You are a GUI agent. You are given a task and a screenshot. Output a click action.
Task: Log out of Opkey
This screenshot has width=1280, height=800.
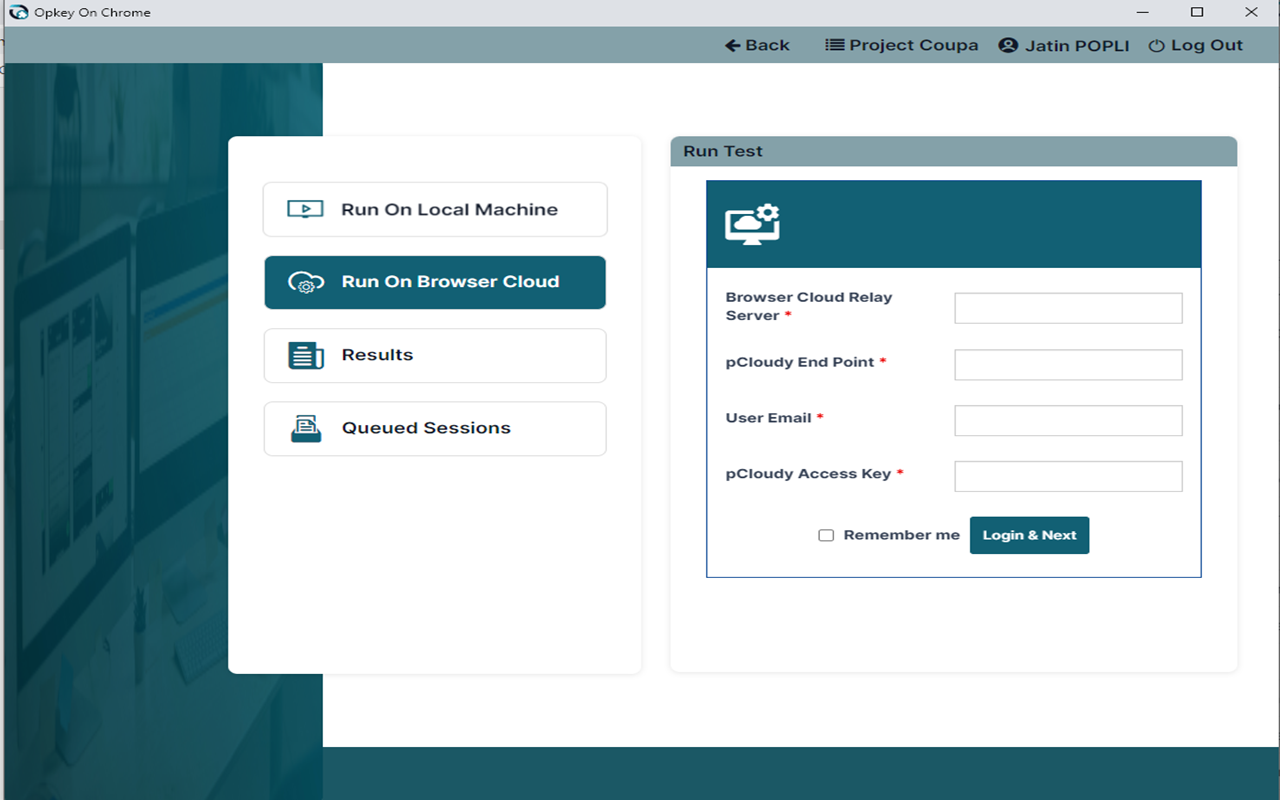[x=1195, y=45]
